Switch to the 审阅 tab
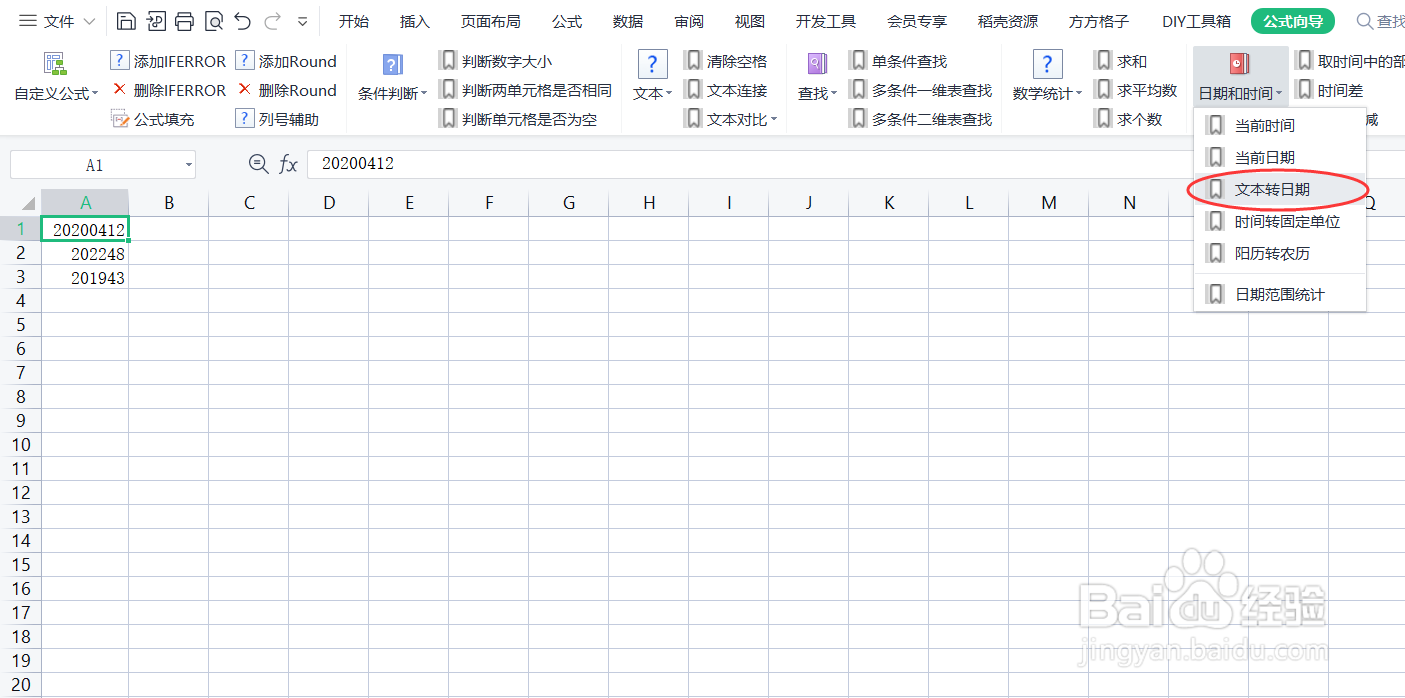 point(689,21)
